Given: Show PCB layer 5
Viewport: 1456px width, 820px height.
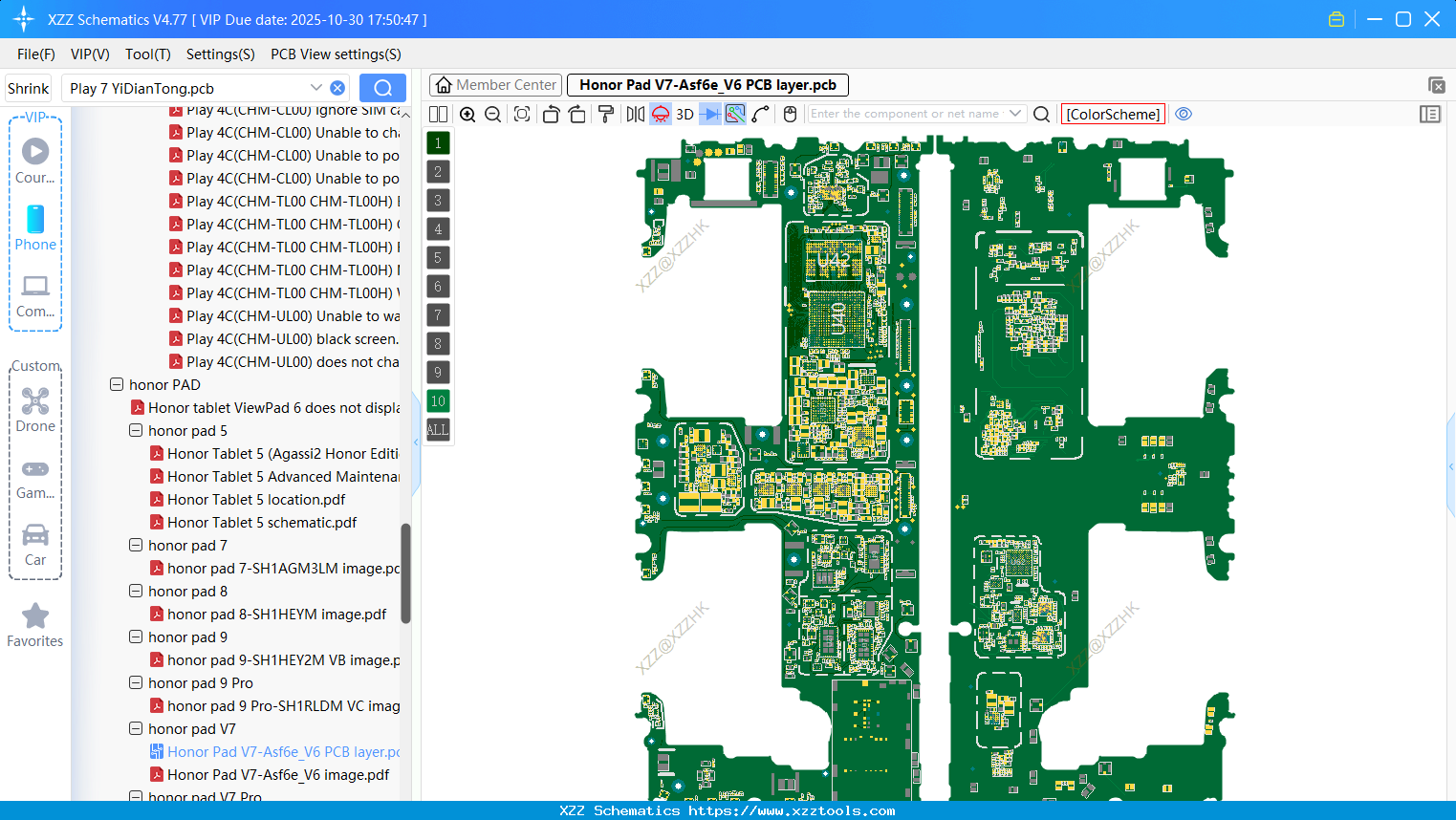Looking at the screenshot, I should (x=438, y=257).
